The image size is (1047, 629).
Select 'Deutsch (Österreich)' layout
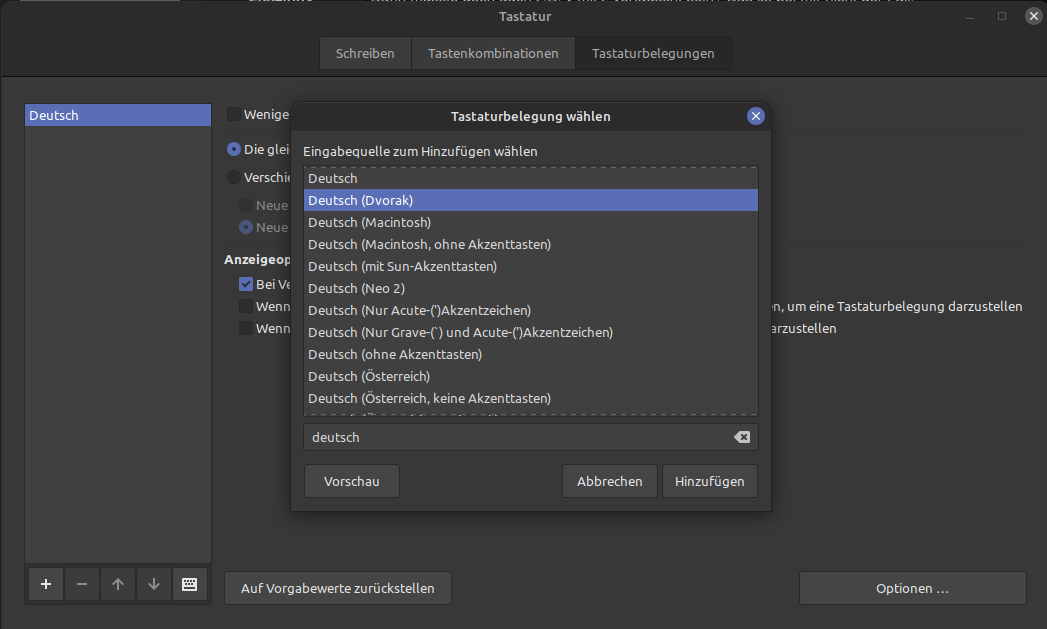pyautogui.click(x=531, y=377)
